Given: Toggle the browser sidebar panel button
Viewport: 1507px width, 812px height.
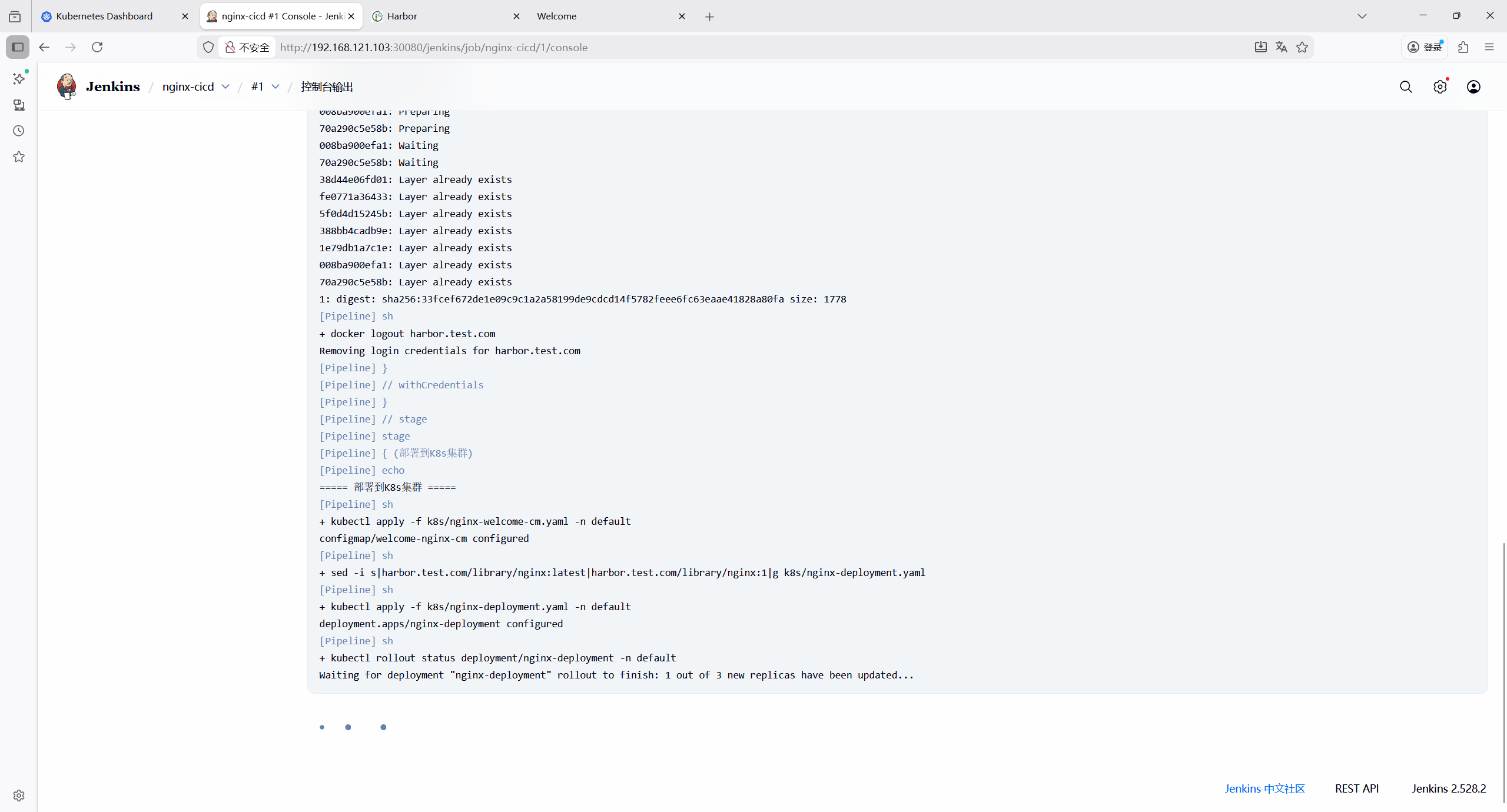Looking at the screenshot, I should click(18, 47).
